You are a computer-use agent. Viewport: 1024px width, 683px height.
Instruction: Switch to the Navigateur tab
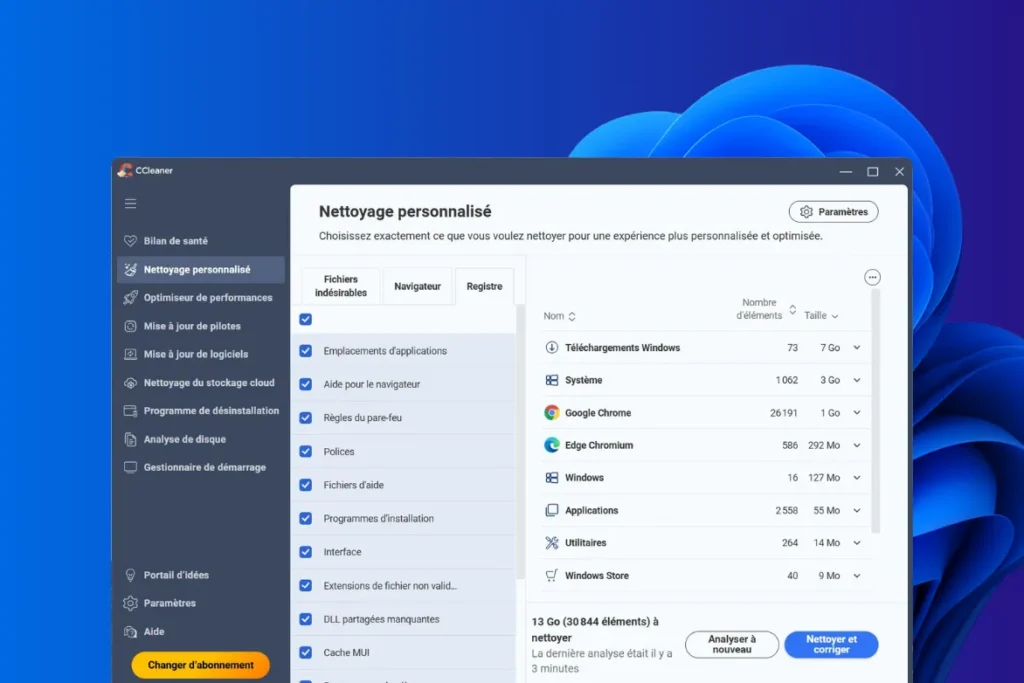tap(417, 286)
